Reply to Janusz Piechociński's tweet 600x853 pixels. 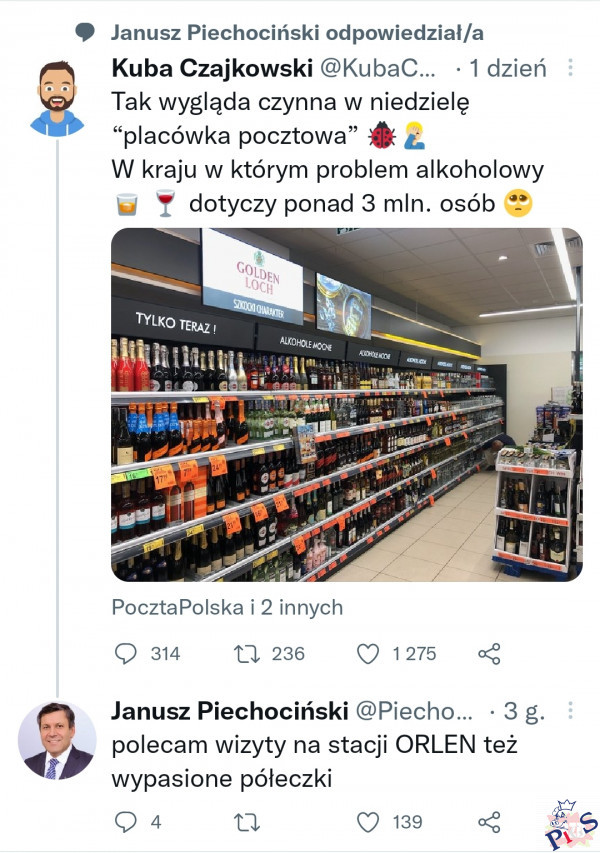(x=126, y=821)
